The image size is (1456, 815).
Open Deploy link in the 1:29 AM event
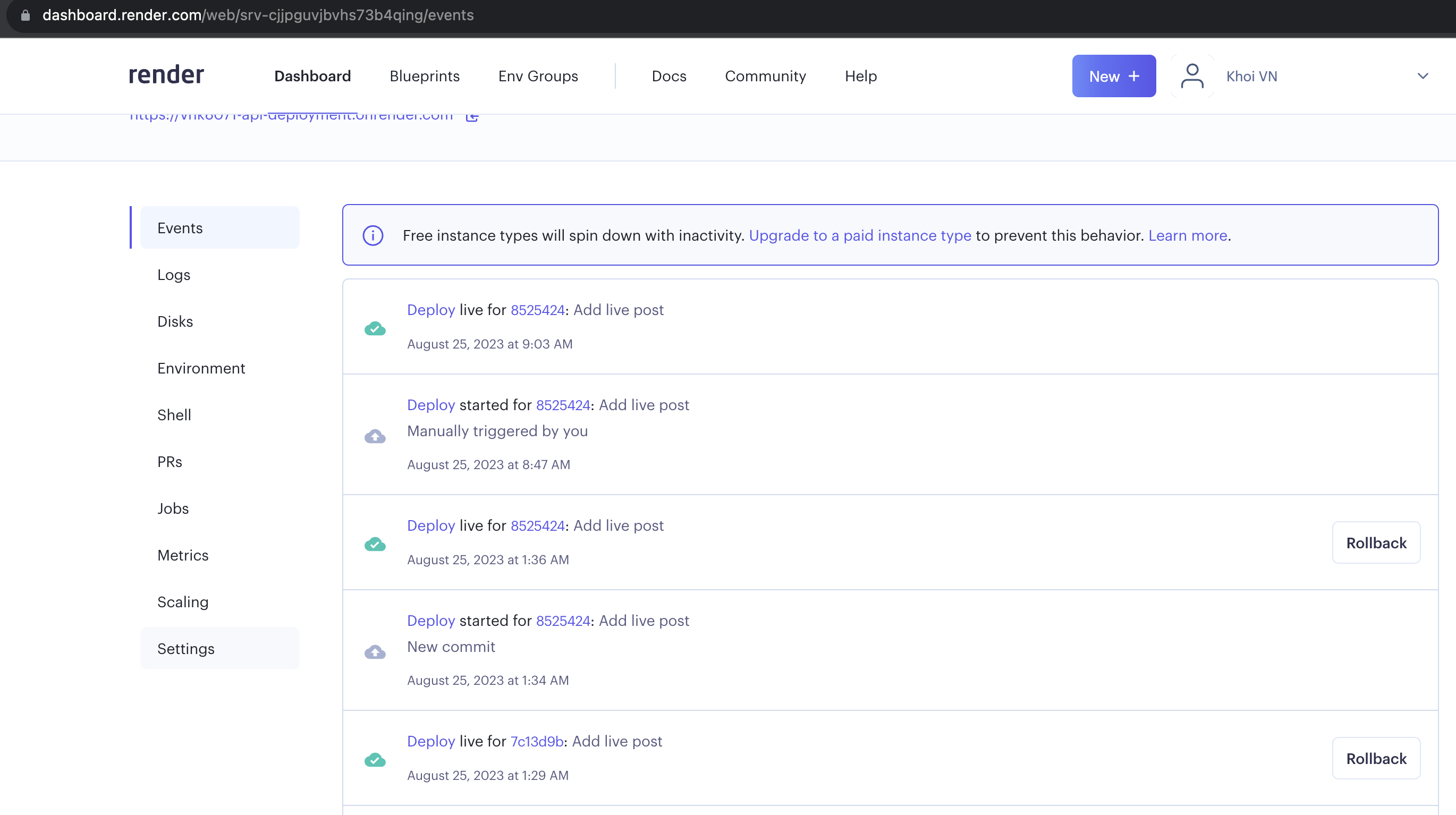point(431,741)
